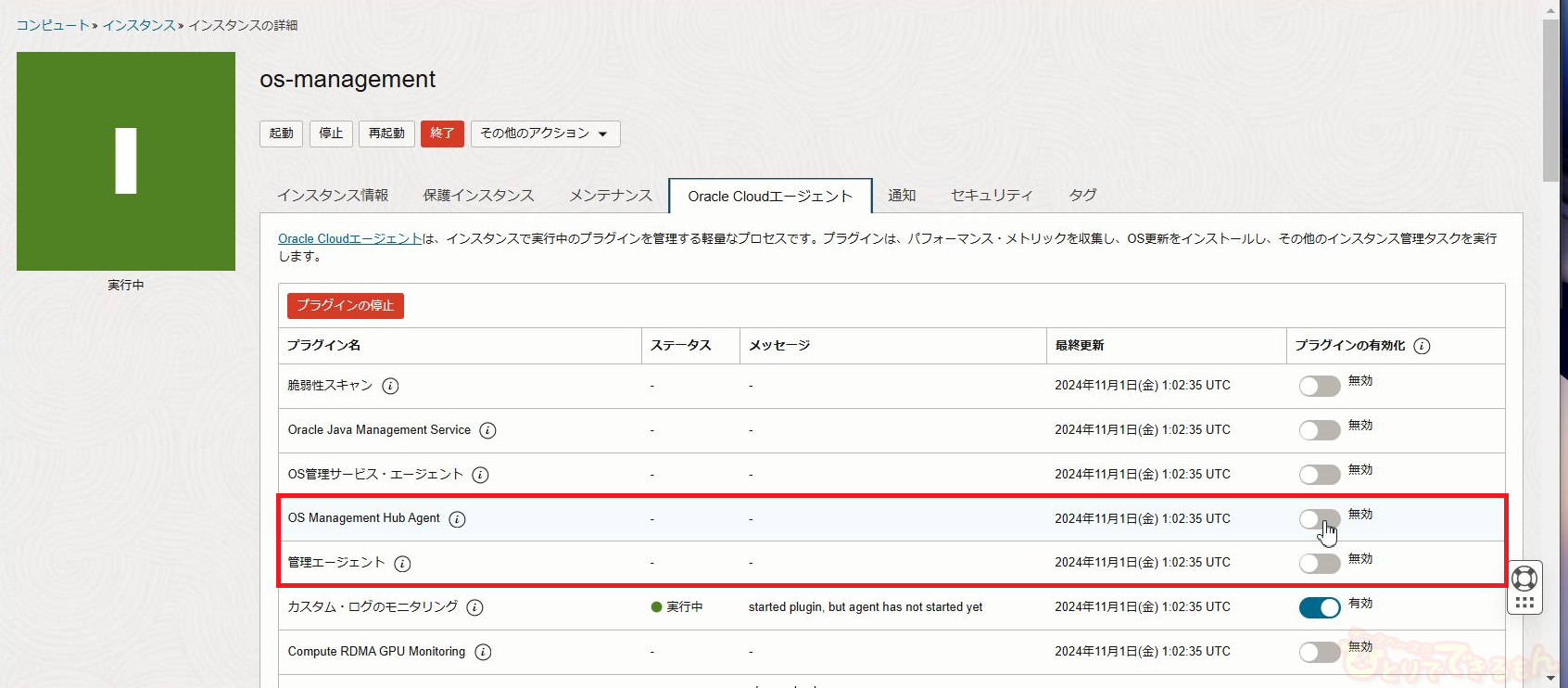The width and height of the screenshot is (1568, 688).
Task: Open info icon for OS Management Hub Agent
Action: click(x=457, y=519)
